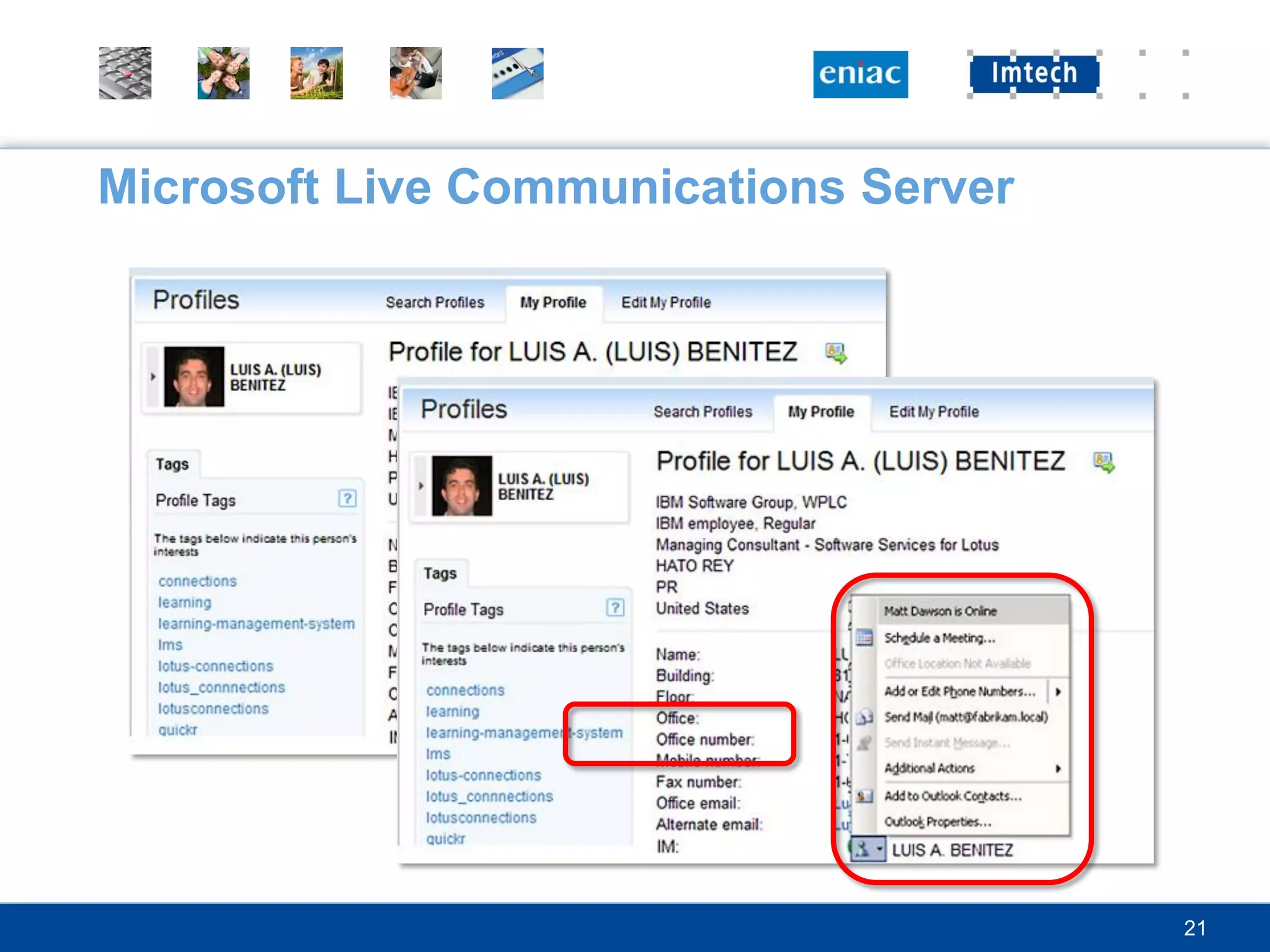Click the vCard download icon in the front Profiles window
1270x952 pixels.
[x=1104, y=462]
